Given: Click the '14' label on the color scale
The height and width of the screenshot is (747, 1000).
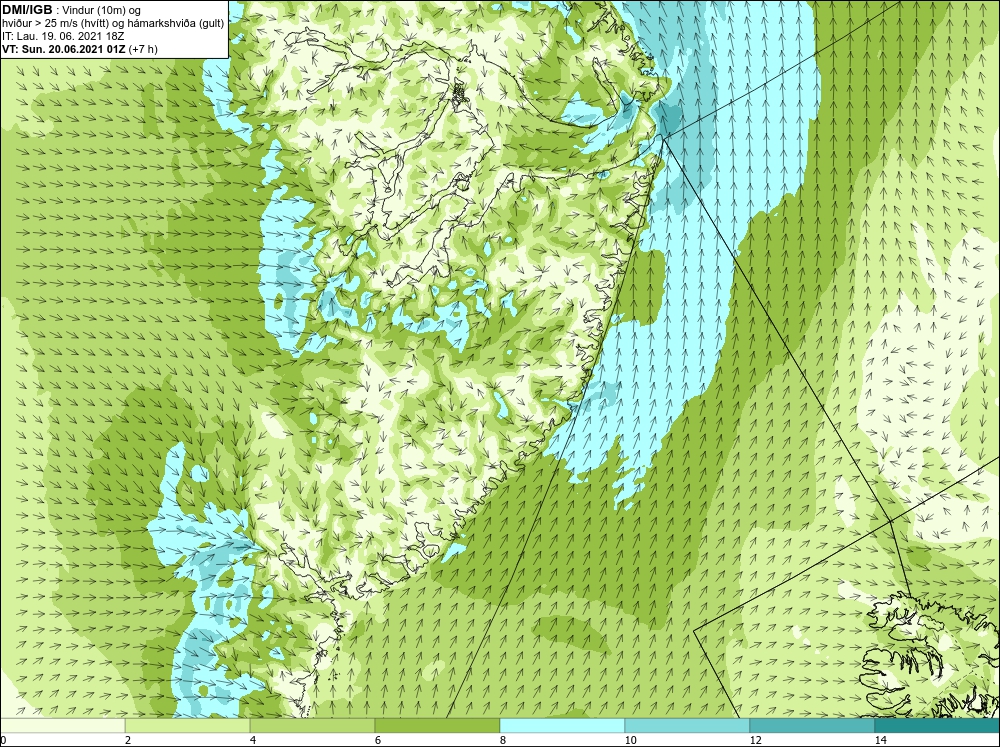Looking at the screenshot, I should 880,740.
